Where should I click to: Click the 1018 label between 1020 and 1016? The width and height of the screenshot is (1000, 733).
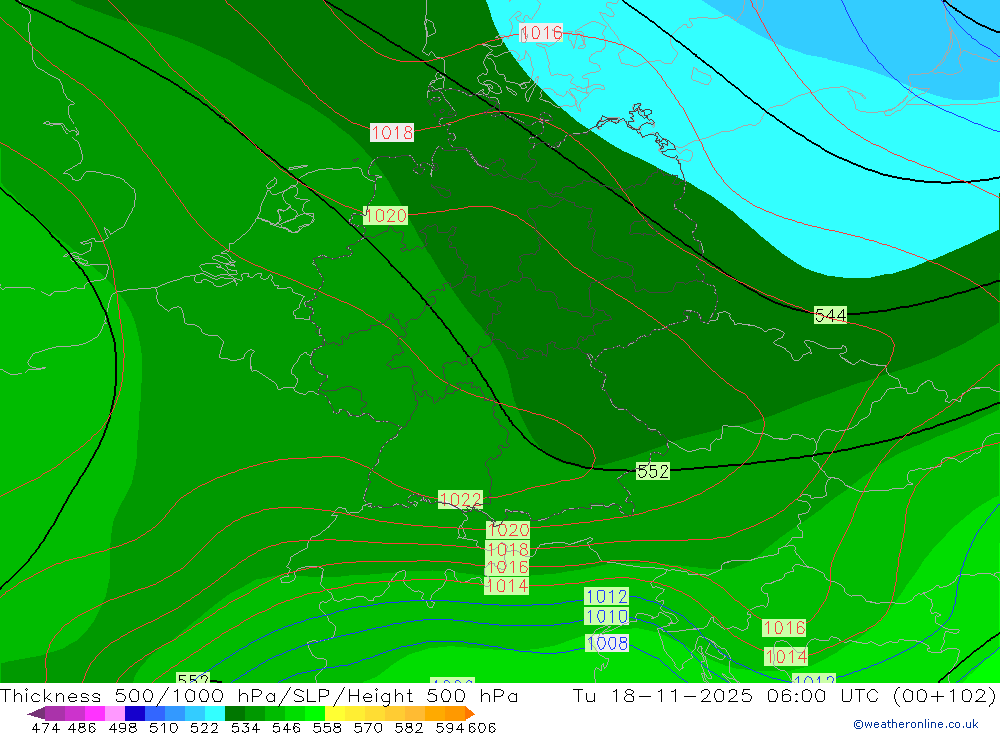(x=507, y=549)
